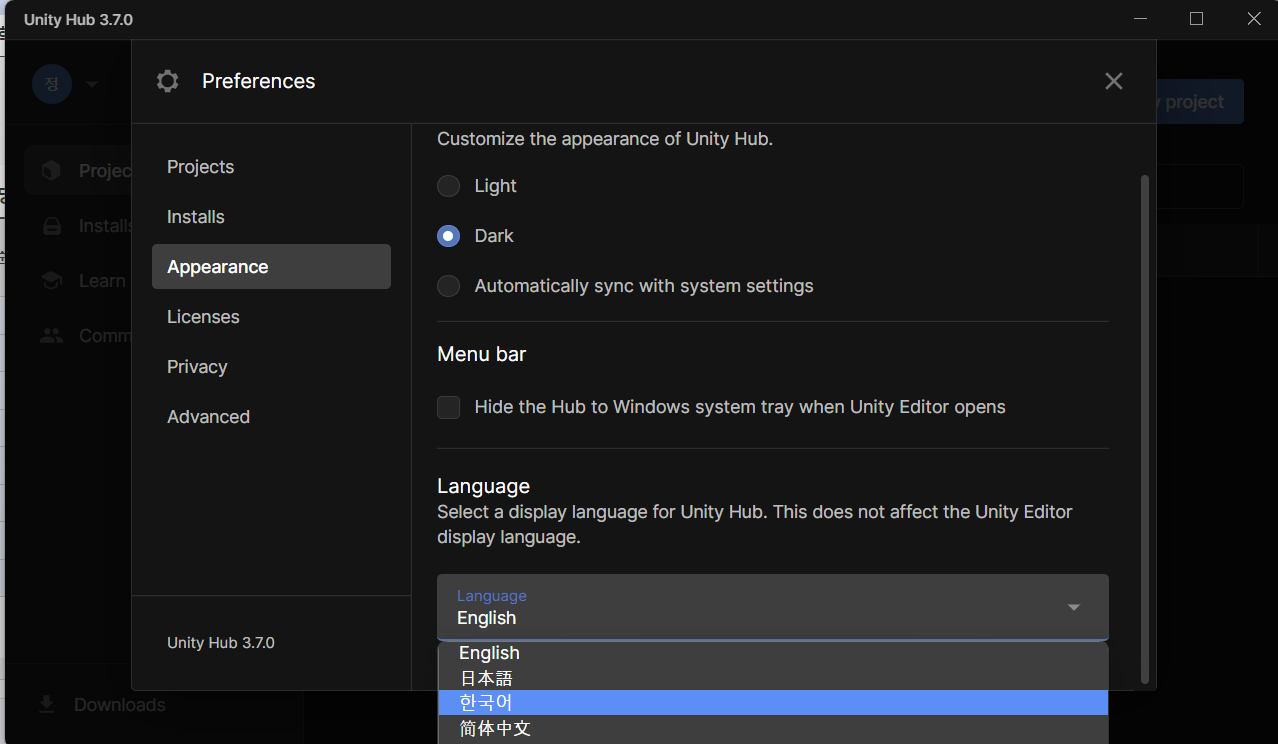1278x744 pixels.
Task: Minimize the Unity Hub window
Action: [1139, 18]
